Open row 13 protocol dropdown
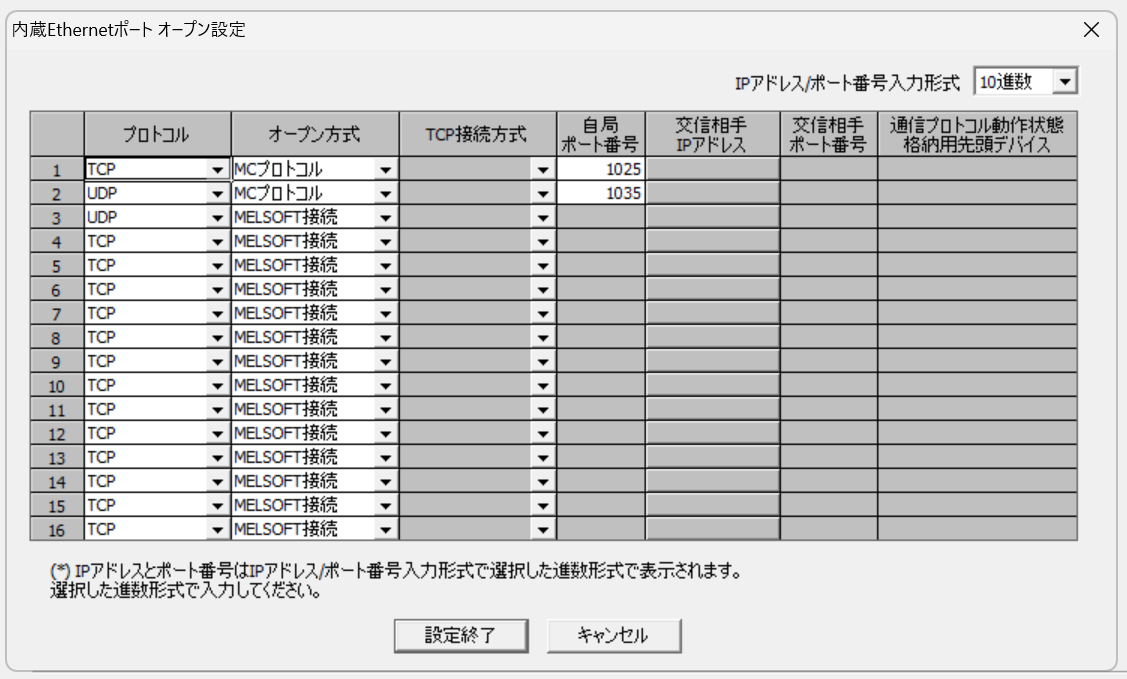The width and height of the screenshot is (1127, 679). click(216, 458)
